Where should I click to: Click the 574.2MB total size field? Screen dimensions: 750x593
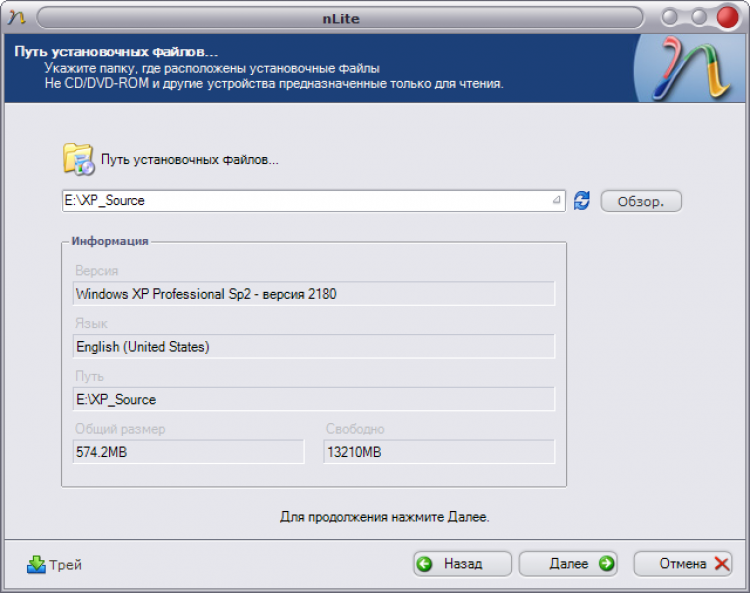pos(188,451)
